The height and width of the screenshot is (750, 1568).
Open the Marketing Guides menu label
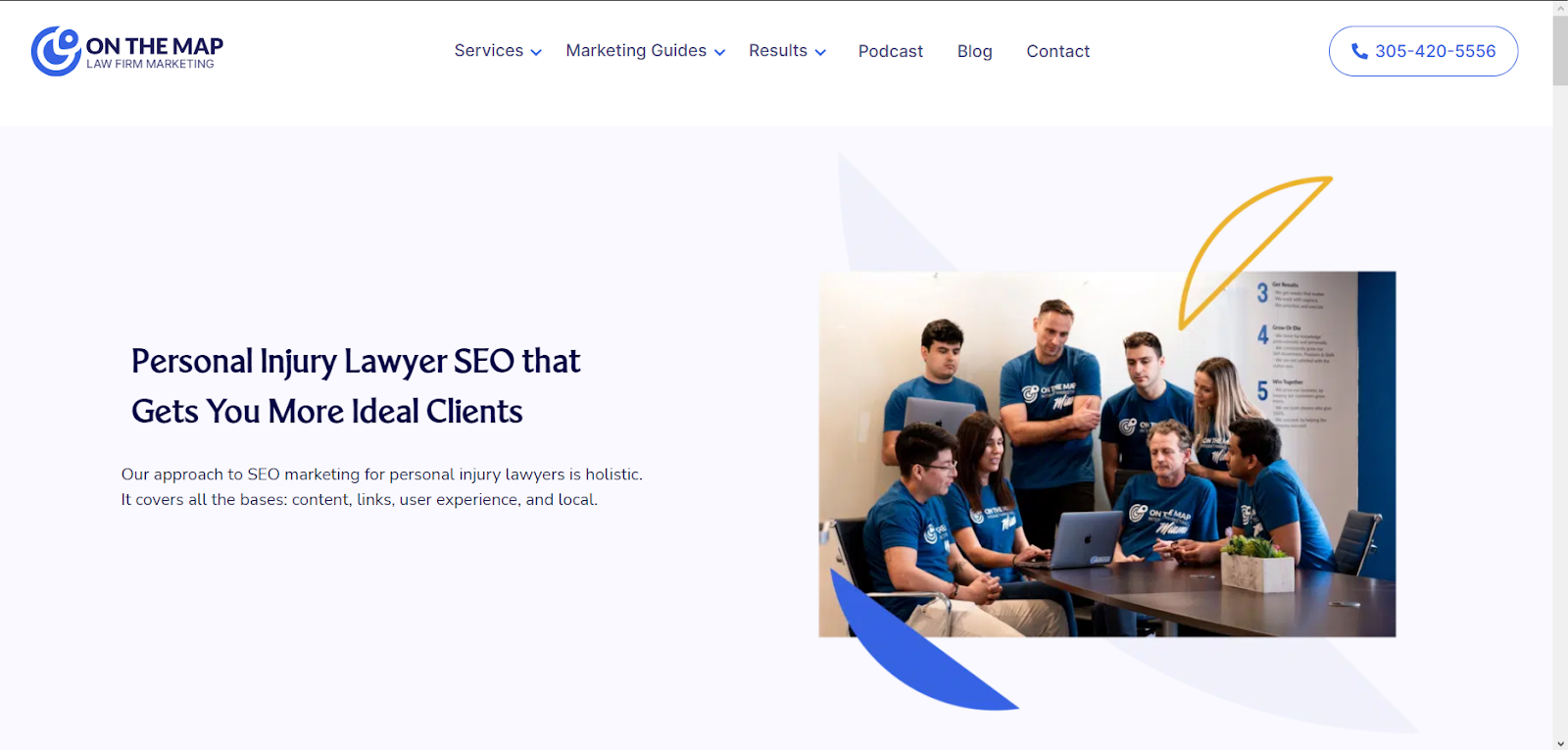point(636,51)
